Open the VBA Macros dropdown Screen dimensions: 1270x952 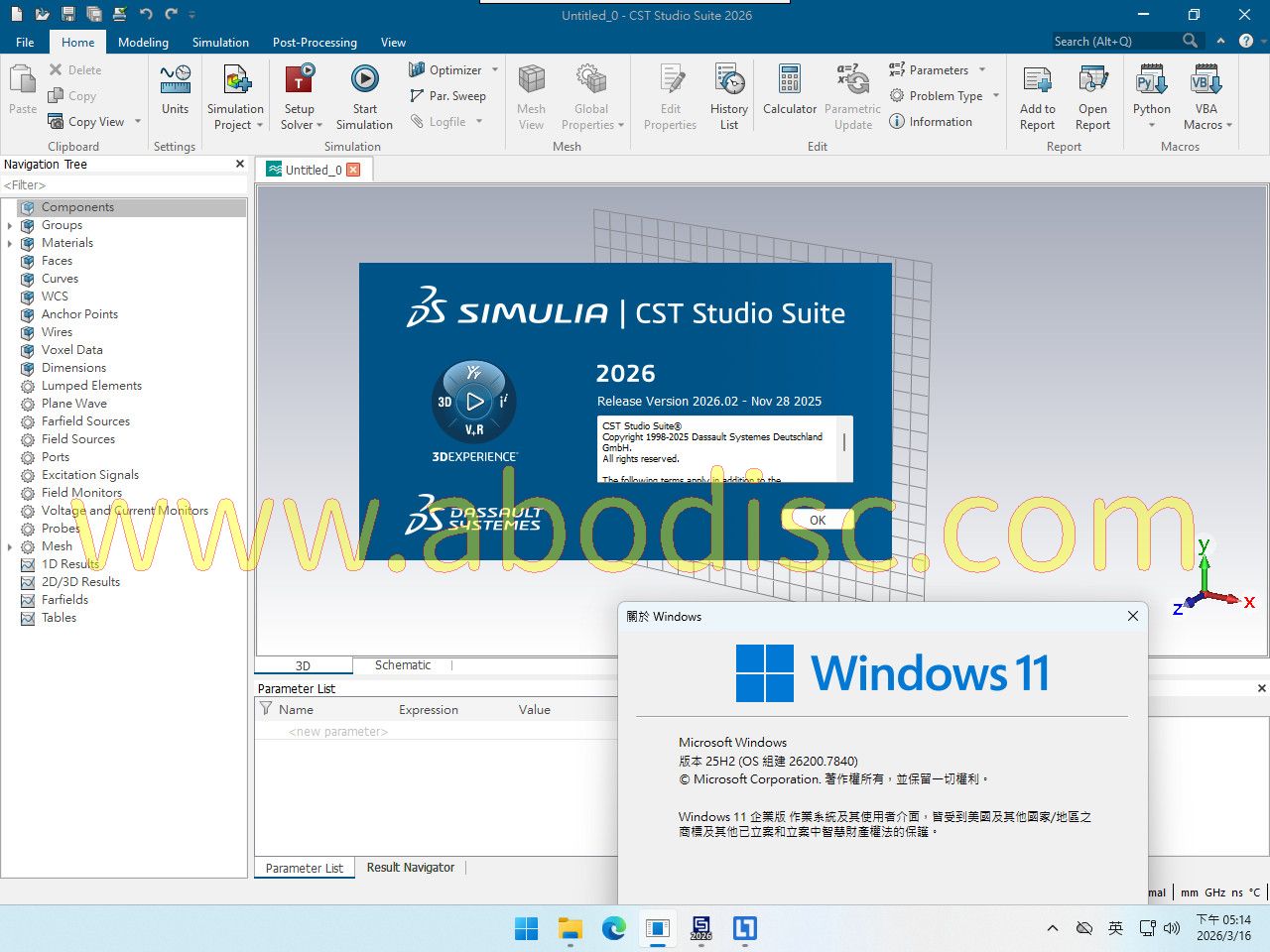click(1206, 125)
